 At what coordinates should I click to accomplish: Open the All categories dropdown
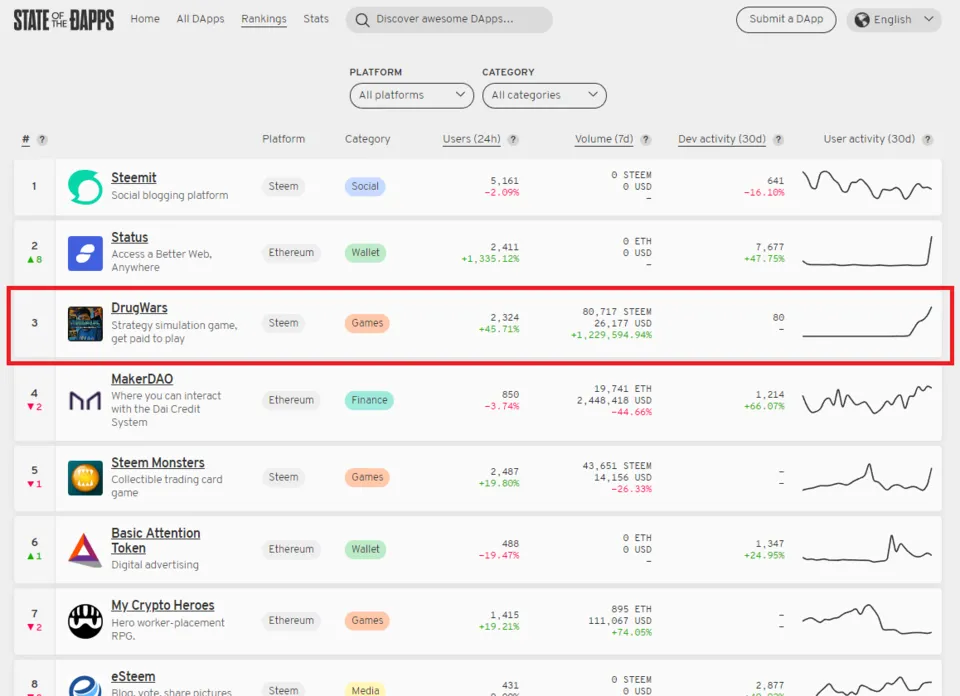pos(544,95)
